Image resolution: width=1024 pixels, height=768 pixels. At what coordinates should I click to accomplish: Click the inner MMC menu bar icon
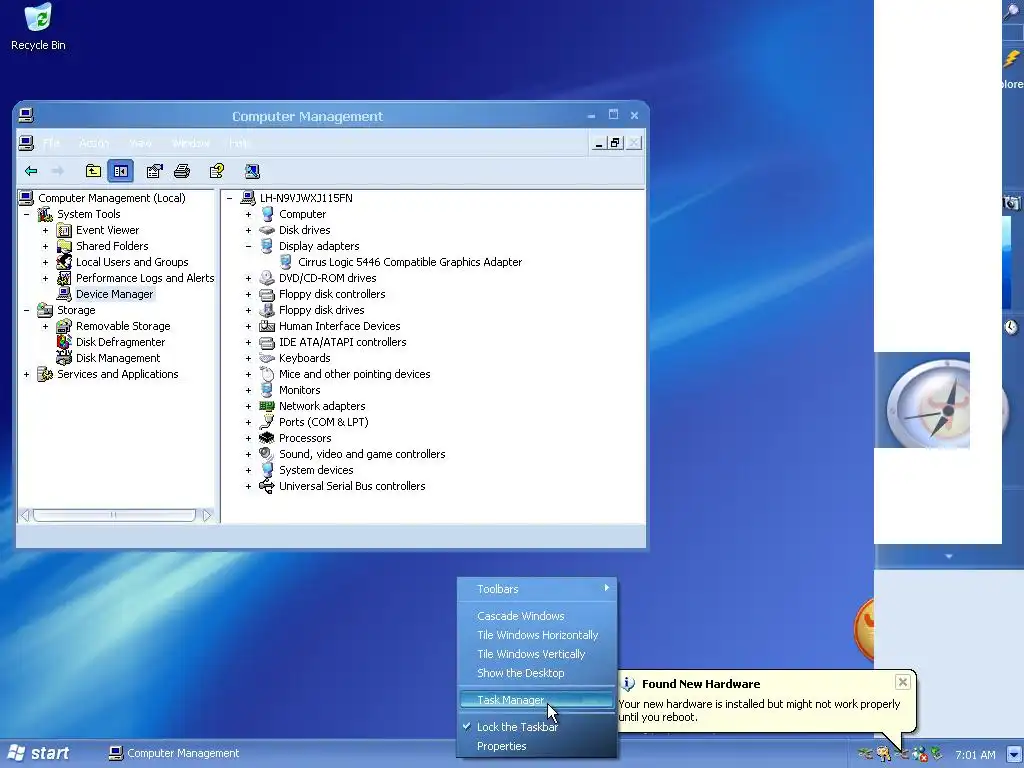(26, 142)
